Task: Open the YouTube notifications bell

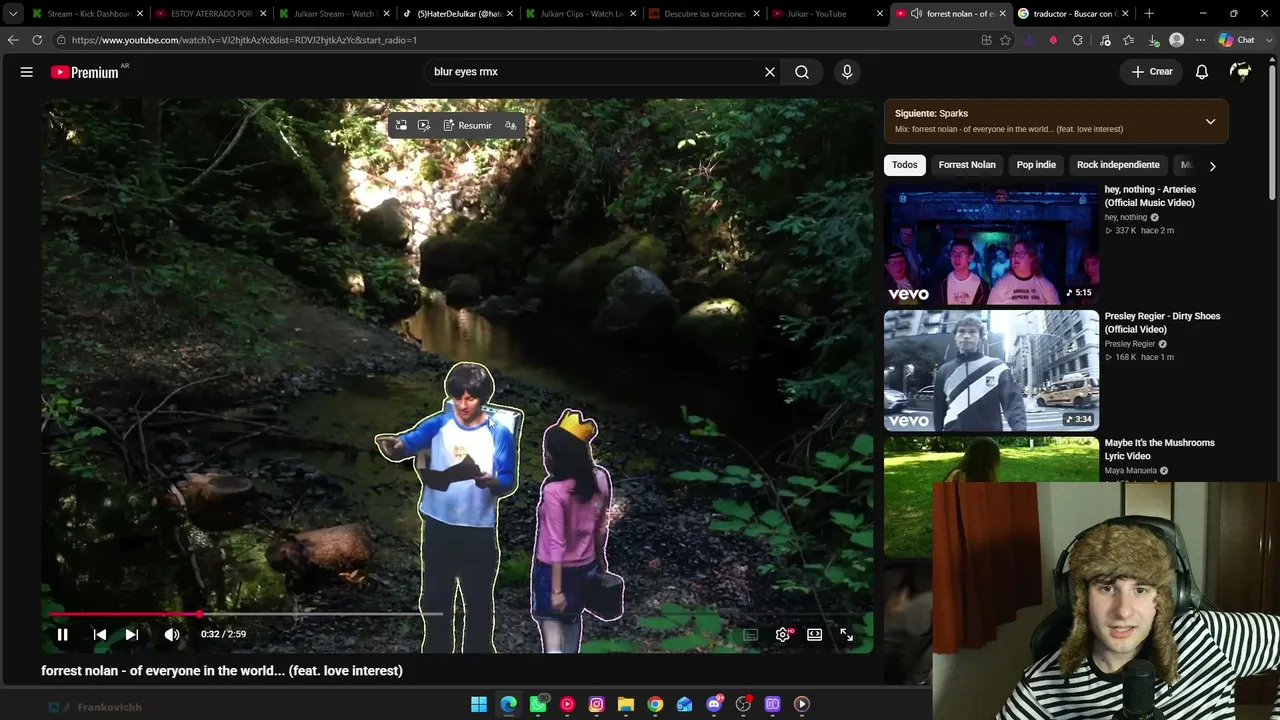Action: [1202, 72]
